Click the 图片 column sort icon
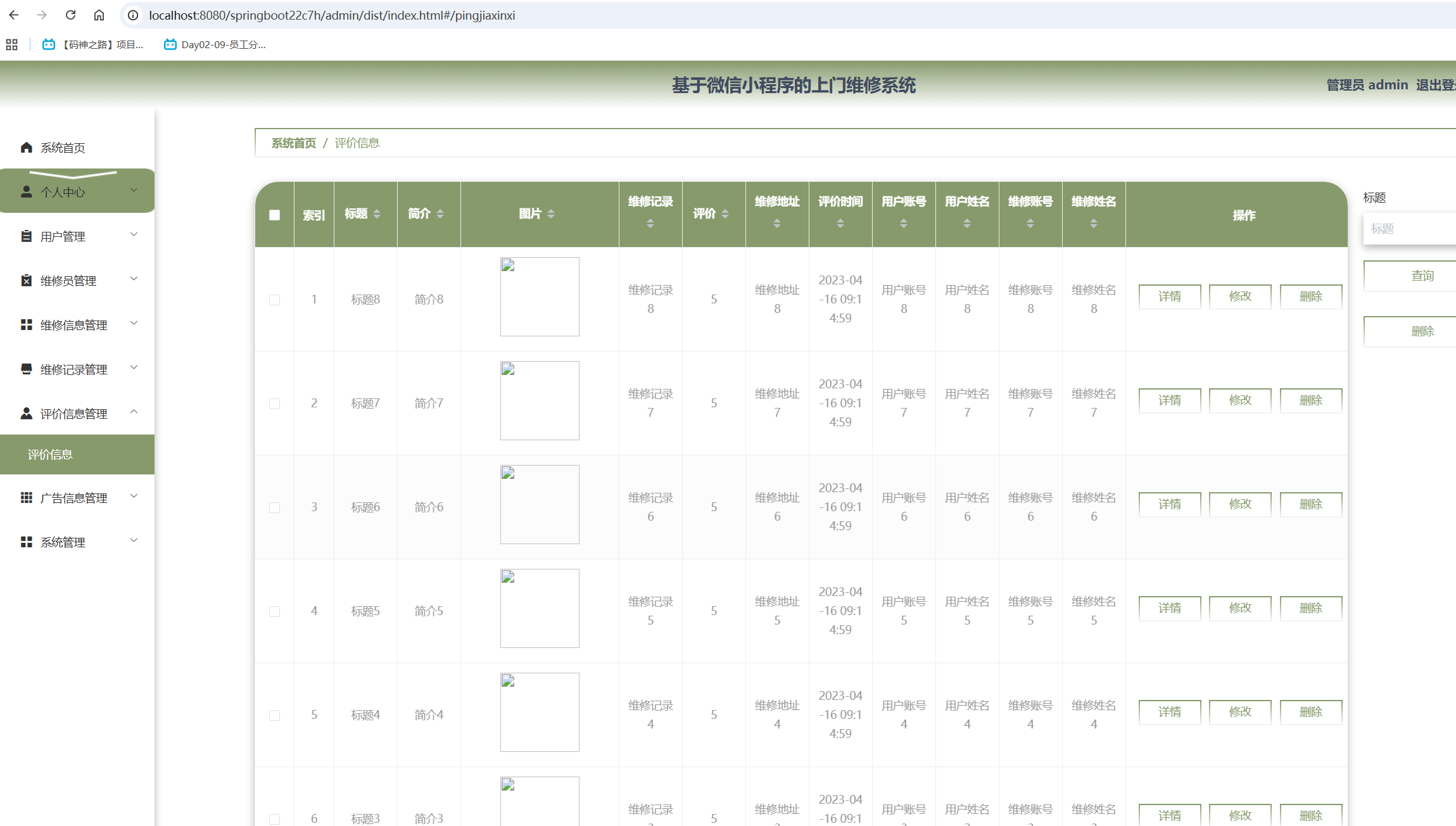1456x826 pixels. click(551, 214)
